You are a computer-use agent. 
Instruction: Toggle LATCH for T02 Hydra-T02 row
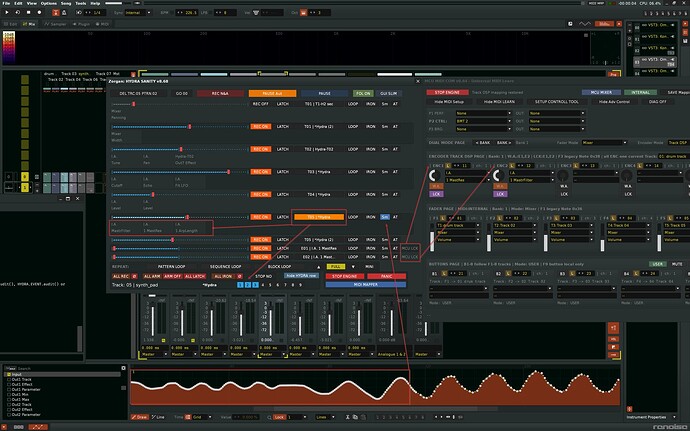(x=283, y=149)
